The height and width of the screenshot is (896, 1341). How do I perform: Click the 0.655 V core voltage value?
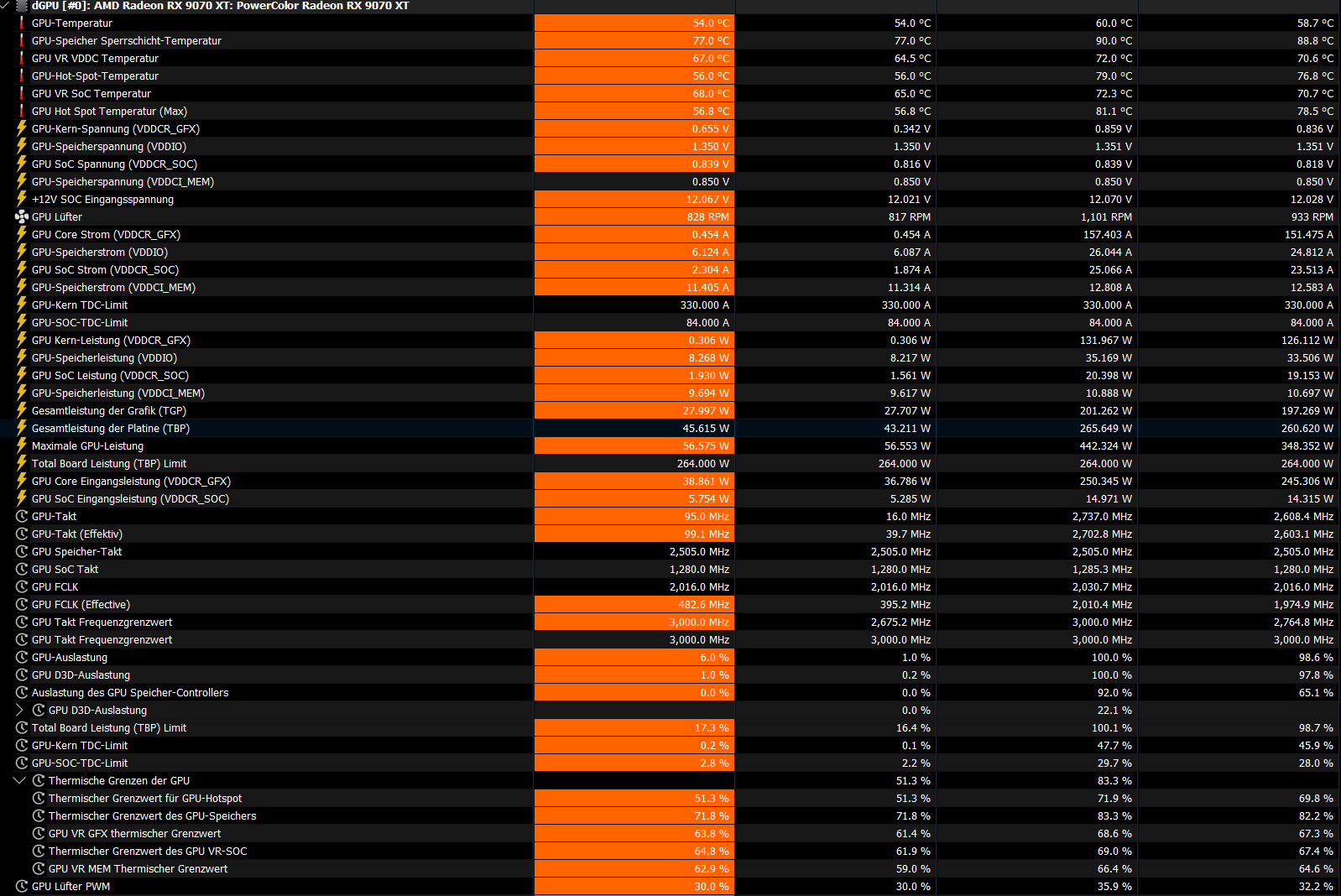pos(711,128)
